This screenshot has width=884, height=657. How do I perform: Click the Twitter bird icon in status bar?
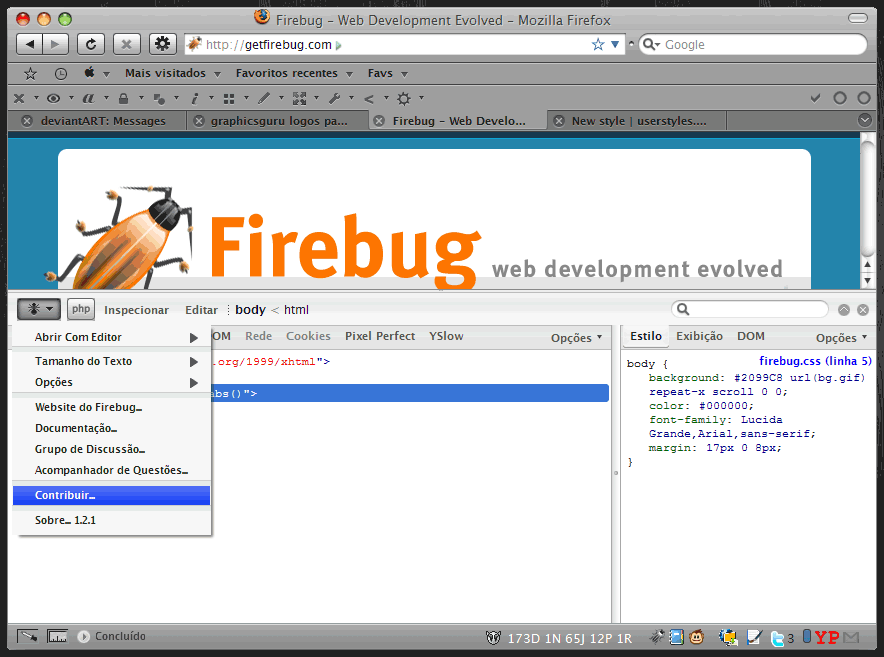tap(777, 638)
